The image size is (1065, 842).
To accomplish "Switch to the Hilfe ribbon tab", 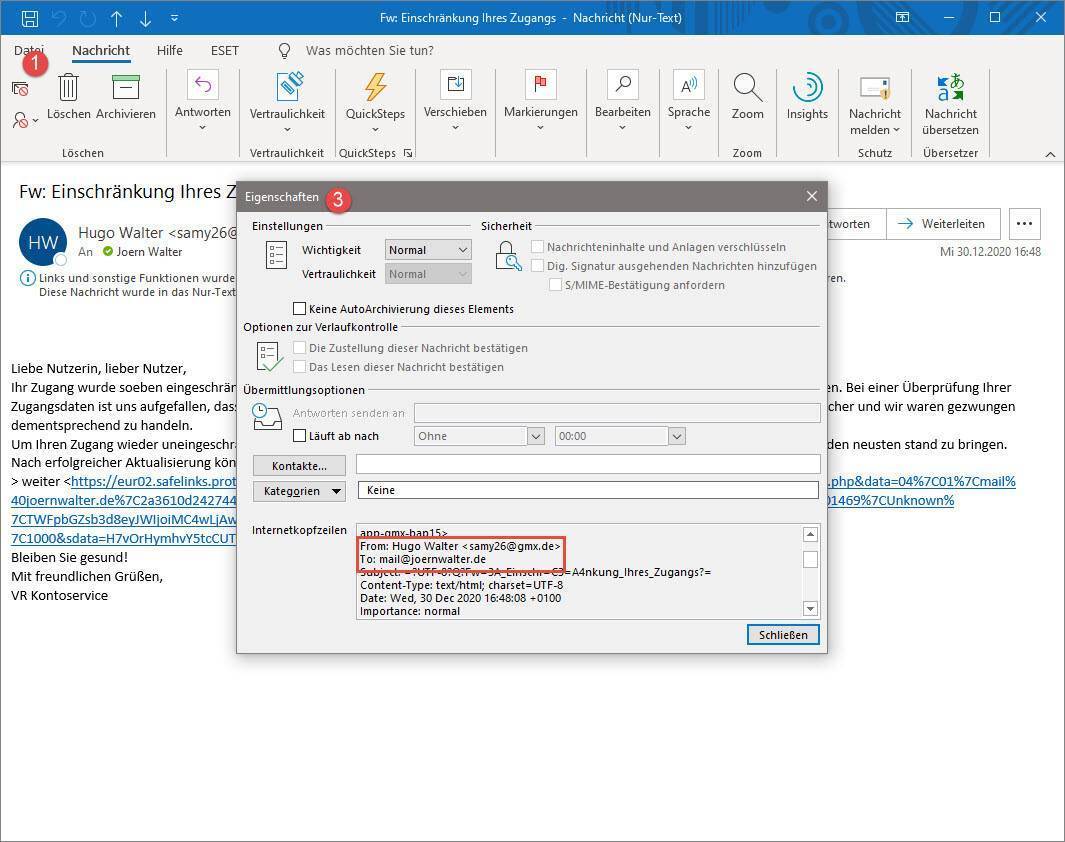I will click(169, 50).
